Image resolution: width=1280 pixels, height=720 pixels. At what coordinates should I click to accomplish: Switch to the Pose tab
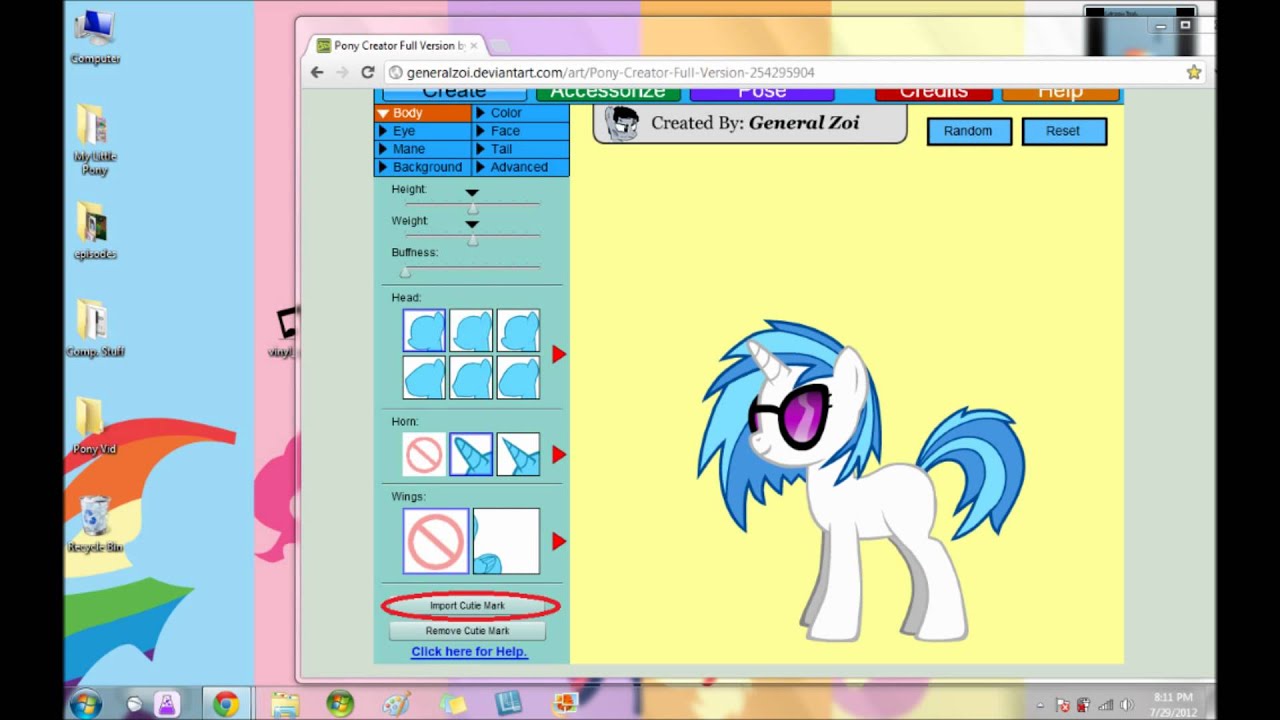[762, 93]
